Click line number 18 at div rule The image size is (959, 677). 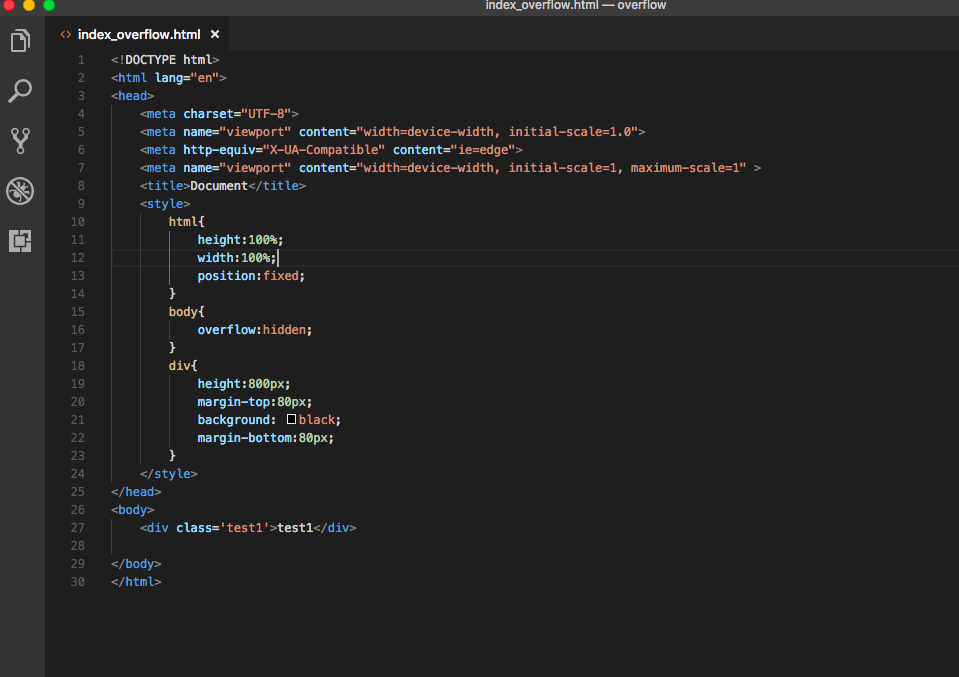(78, 366)
